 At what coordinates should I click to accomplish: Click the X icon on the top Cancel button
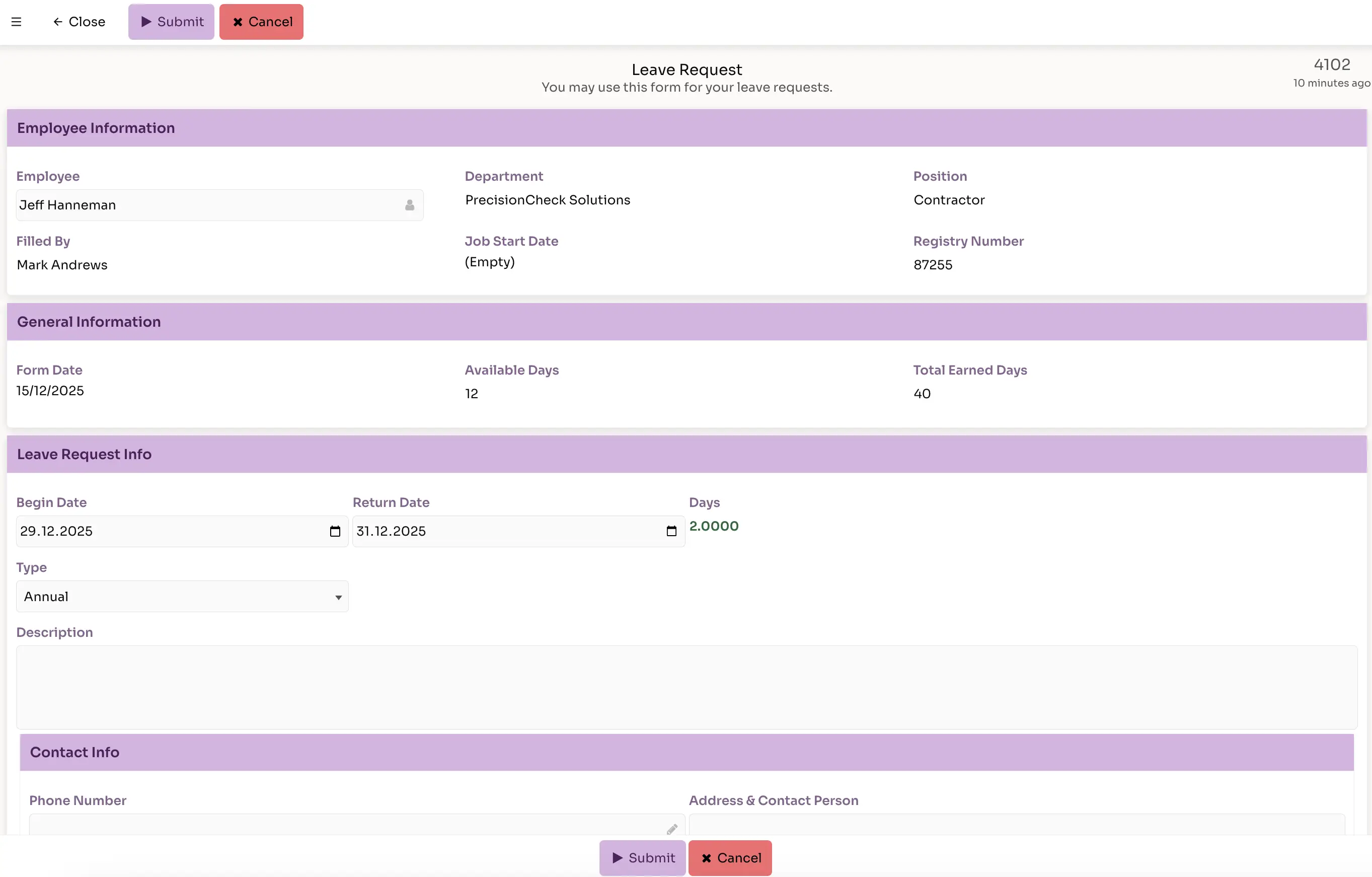point(238,22)
